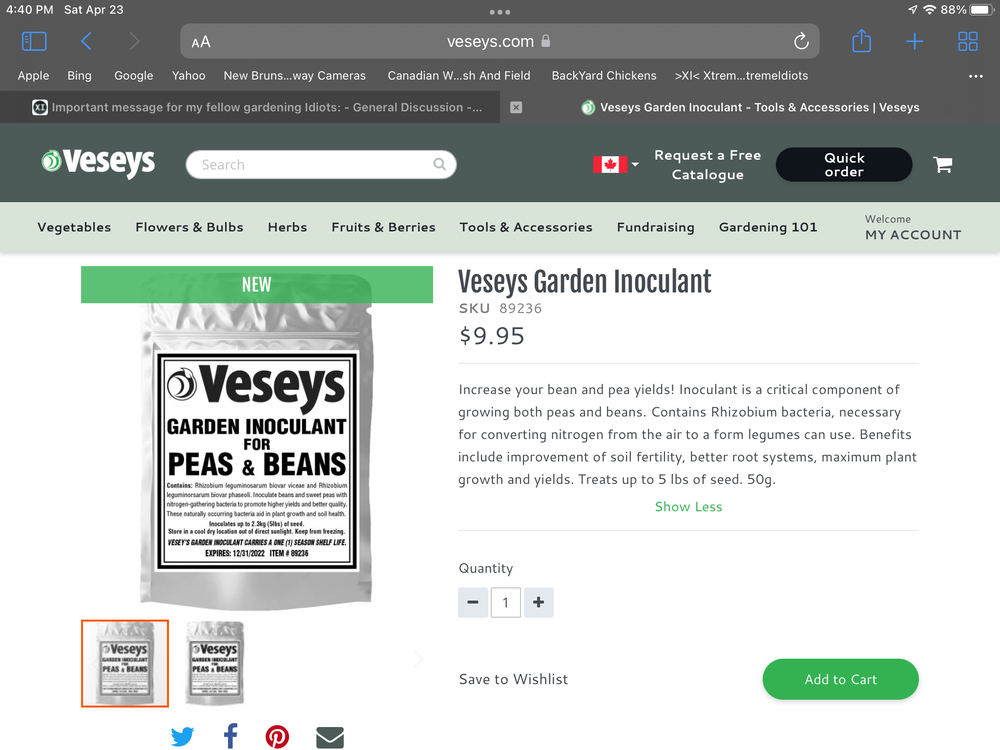Collapse description with Show Less
The width and height of the screenshot is (1000, 750).
pyautogui.click(x=688, y=506)
